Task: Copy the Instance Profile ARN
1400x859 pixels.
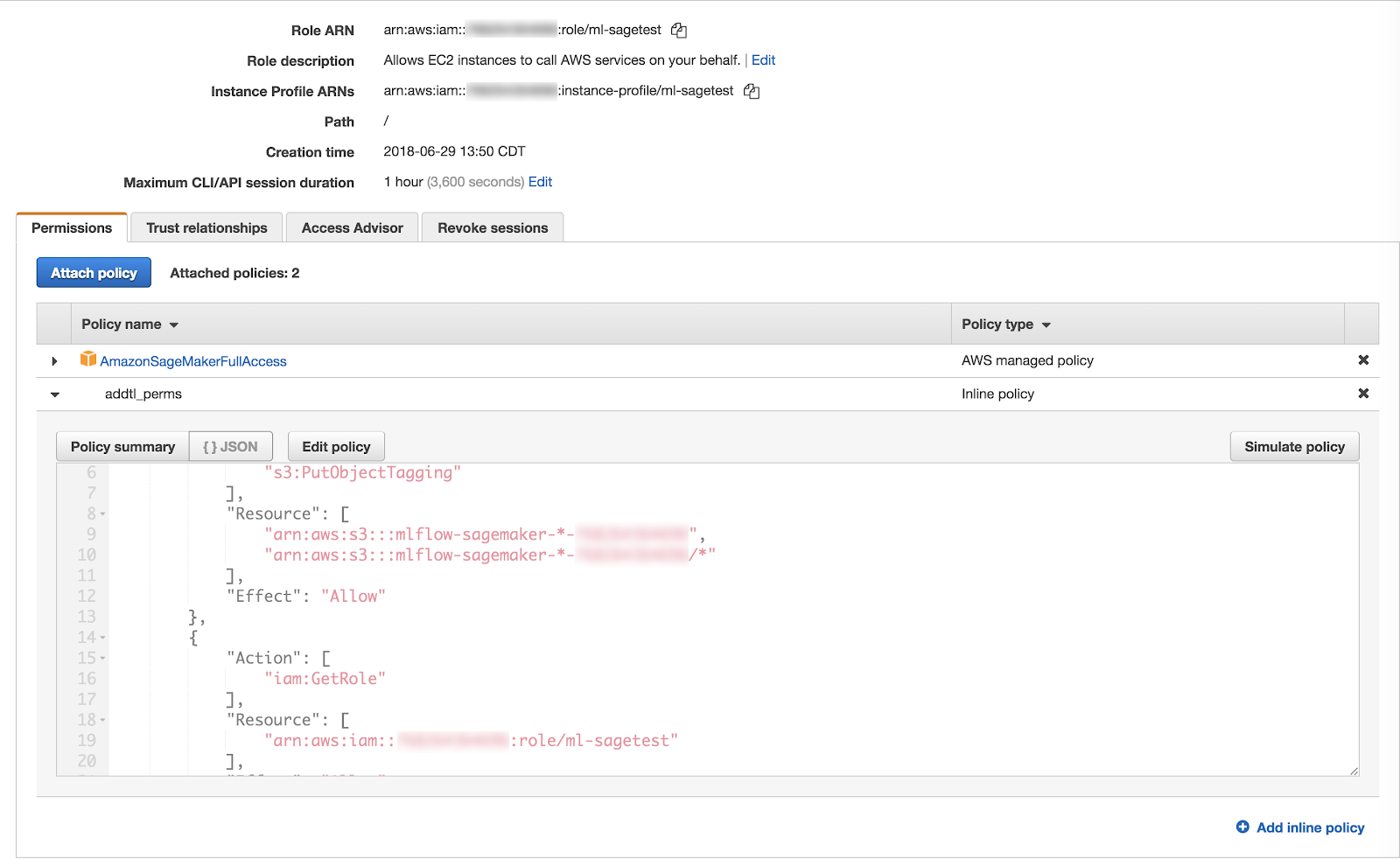Action: click(752, 91)
